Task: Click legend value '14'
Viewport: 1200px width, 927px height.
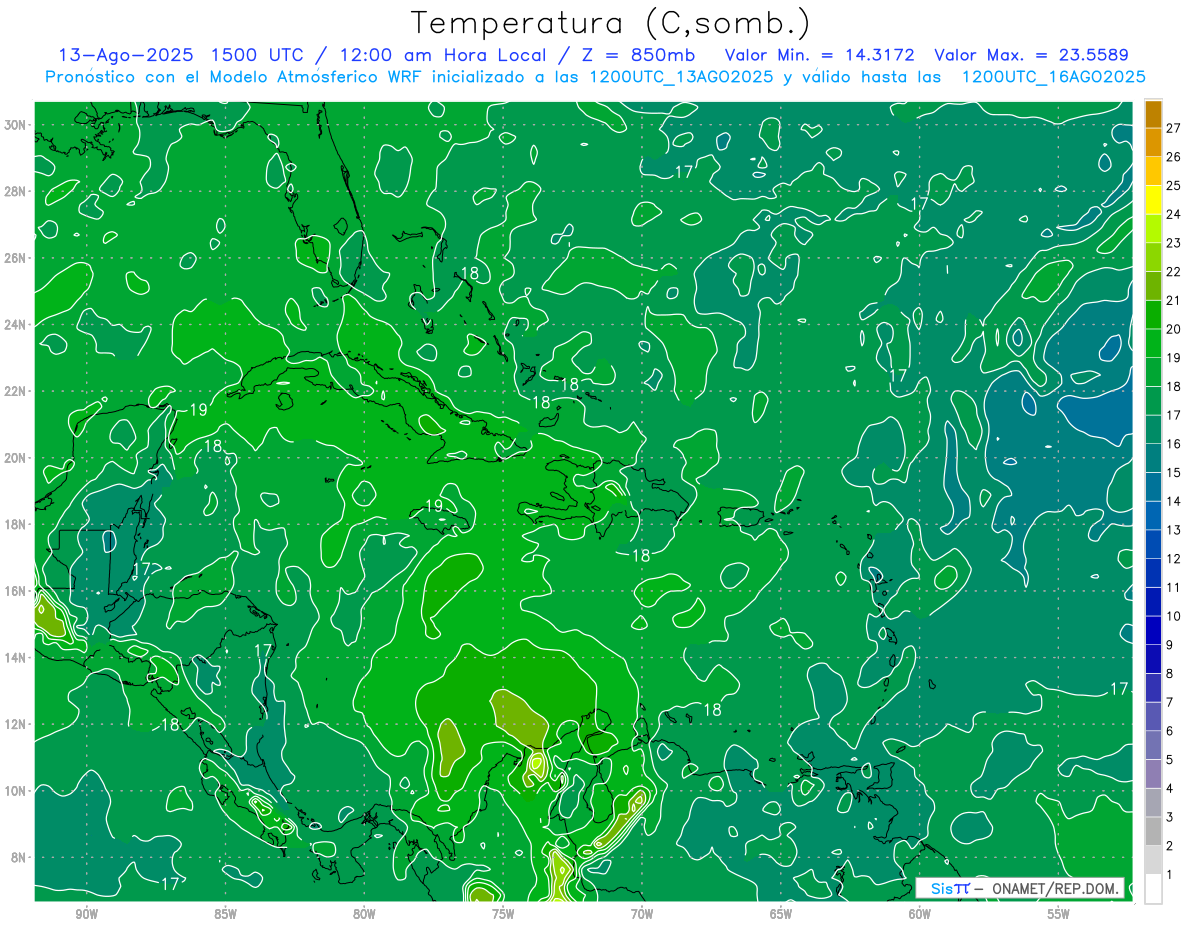Action: click(1174, 501)
